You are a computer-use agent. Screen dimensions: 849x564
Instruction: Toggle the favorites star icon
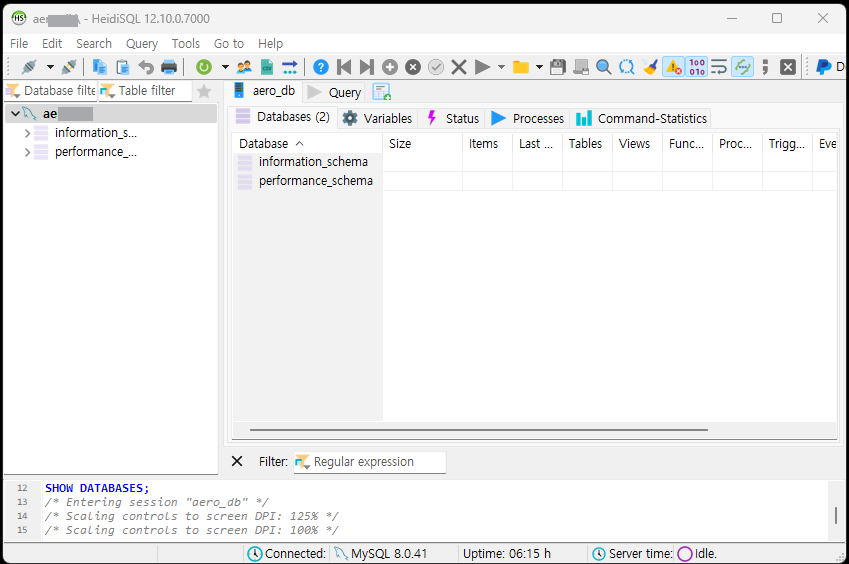pos(204,91)
